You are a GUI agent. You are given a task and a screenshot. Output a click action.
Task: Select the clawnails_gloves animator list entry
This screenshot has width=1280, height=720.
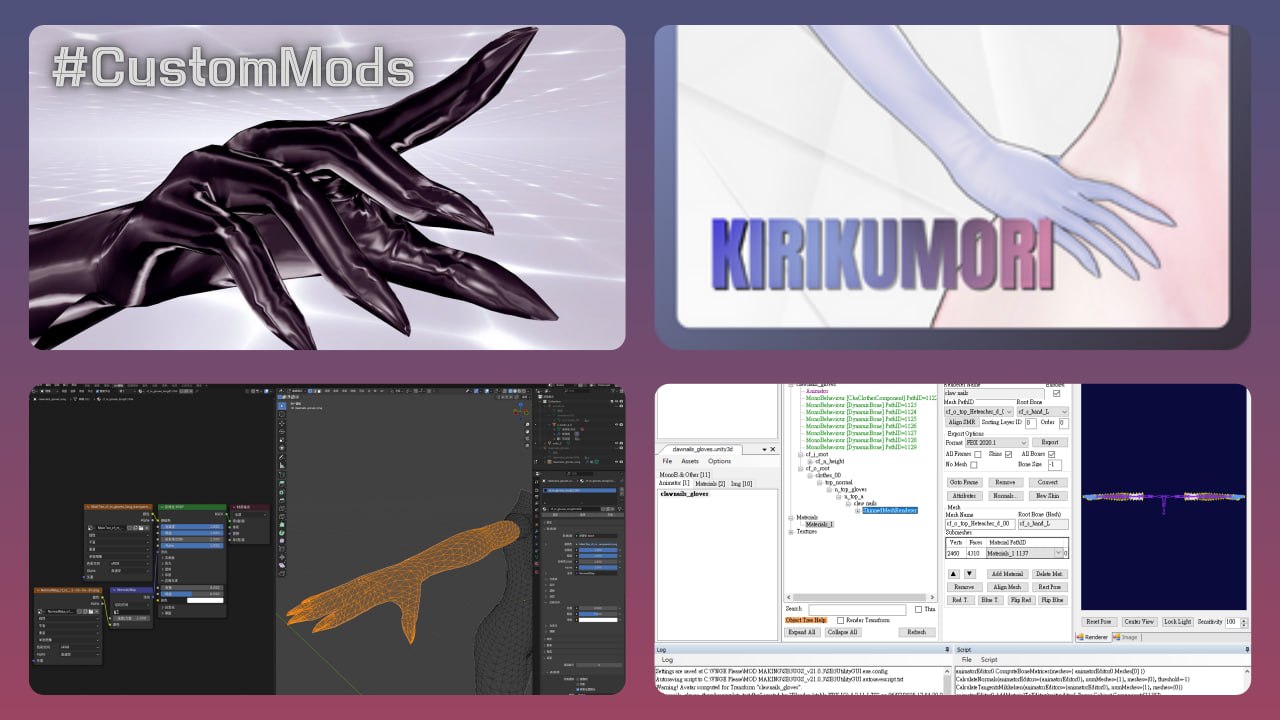click(x=684, y=494)
